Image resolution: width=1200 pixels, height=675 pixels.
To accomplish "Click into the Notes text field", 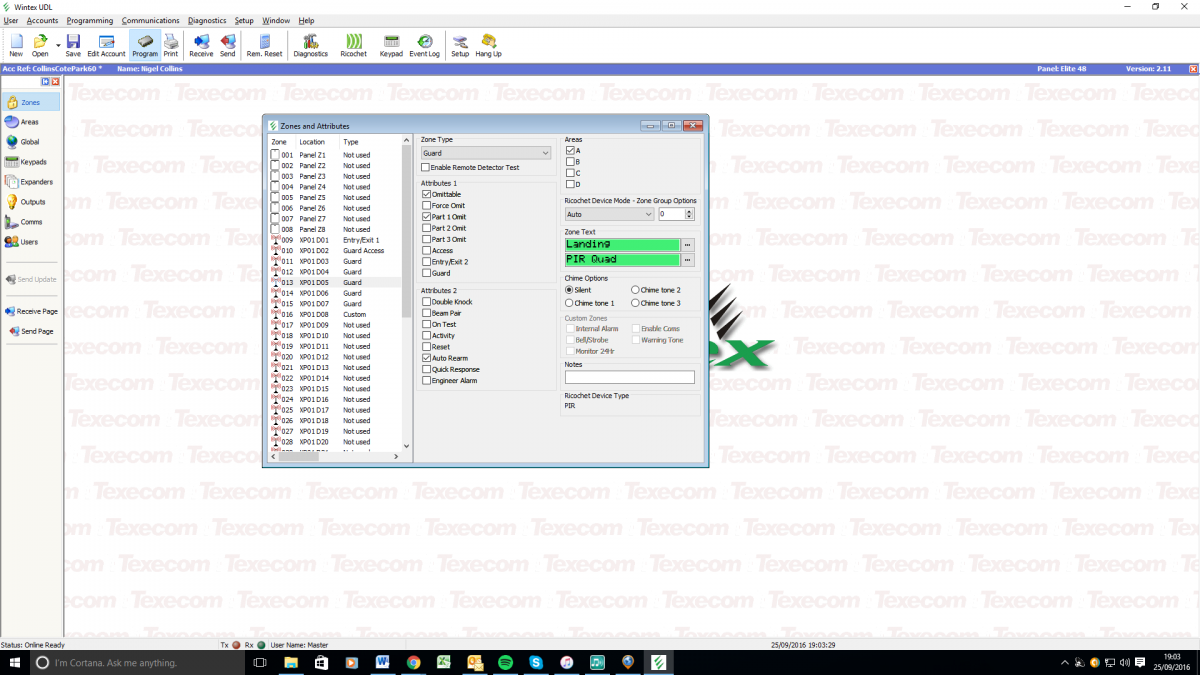I will [x=629, y=377].
